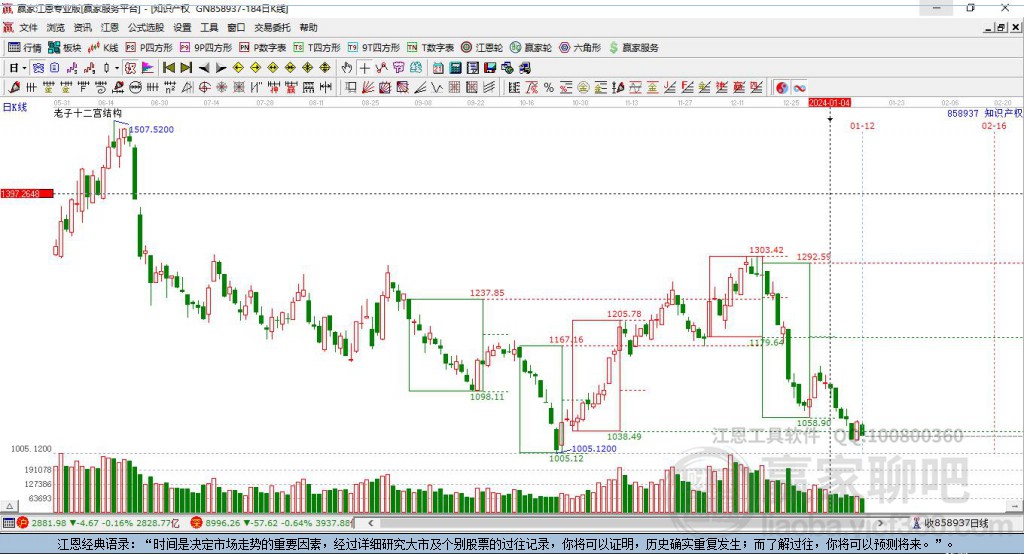Image resolution: width=1024 pixels, height=554 pixels.
Task: Click the 858937 知识产权 stock label
Action: (x=985, y=113)
